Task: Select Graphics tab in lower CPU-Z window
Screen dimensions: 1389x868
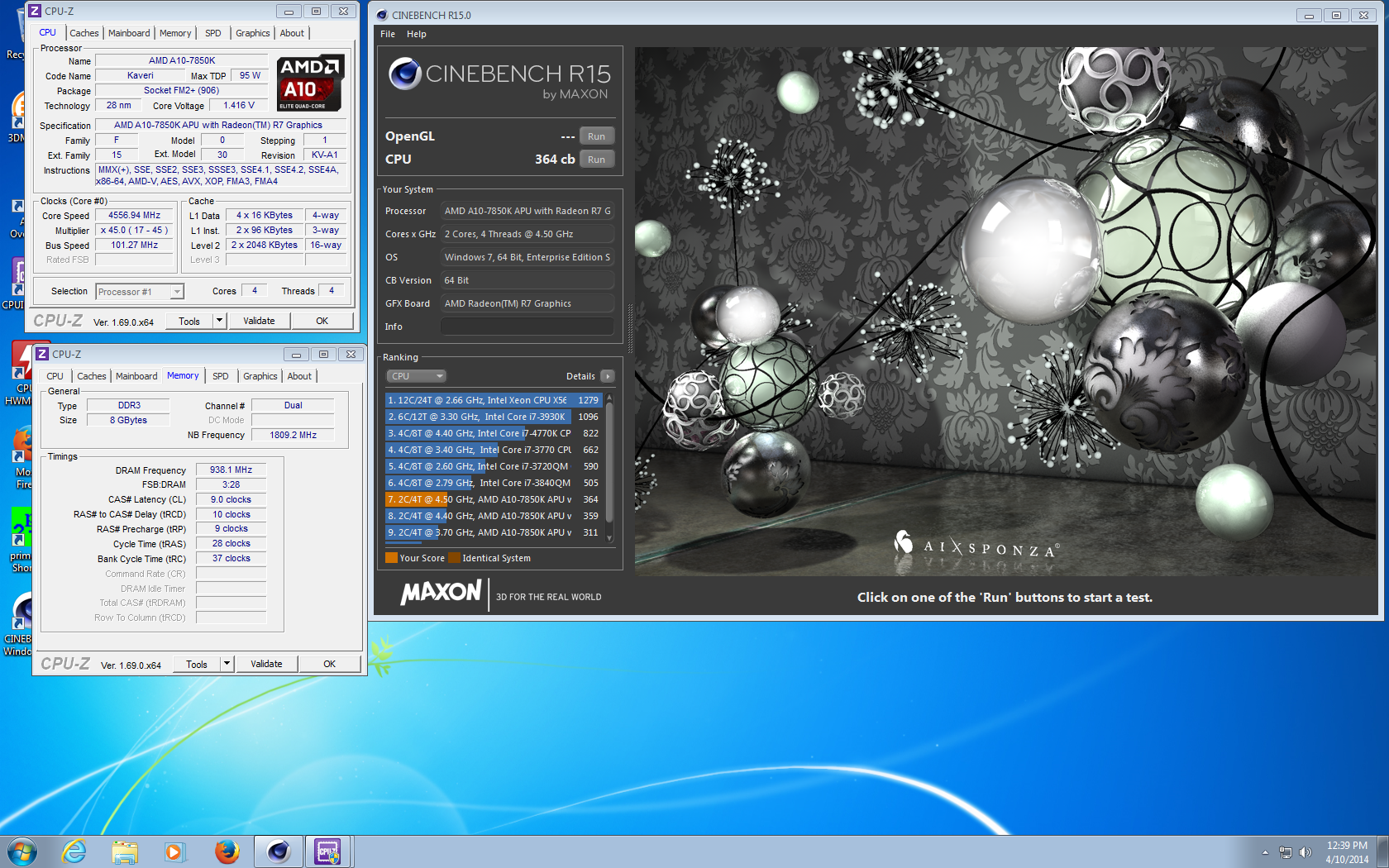Action: pos(260,376)
